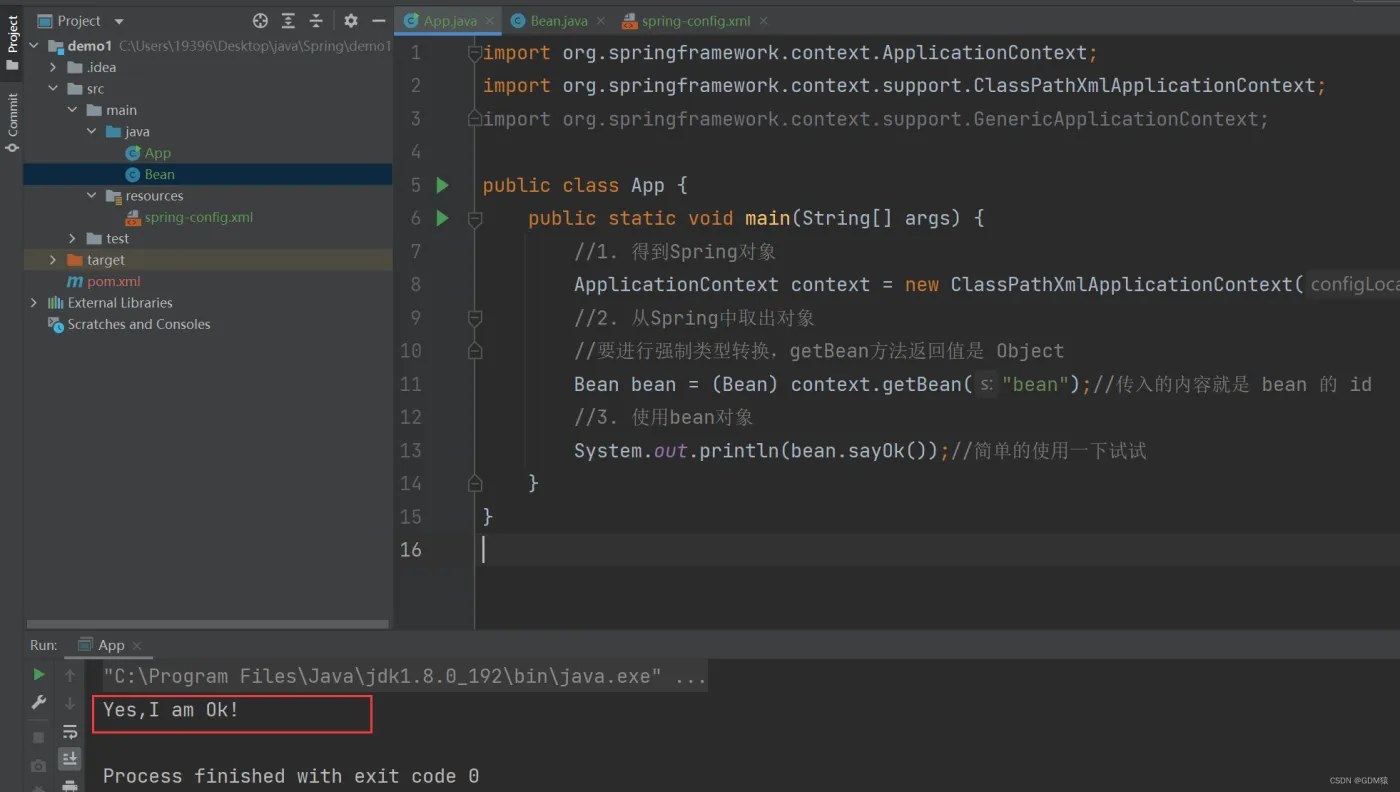
Task: Select the .idea folder row
Action: [208, 67]
